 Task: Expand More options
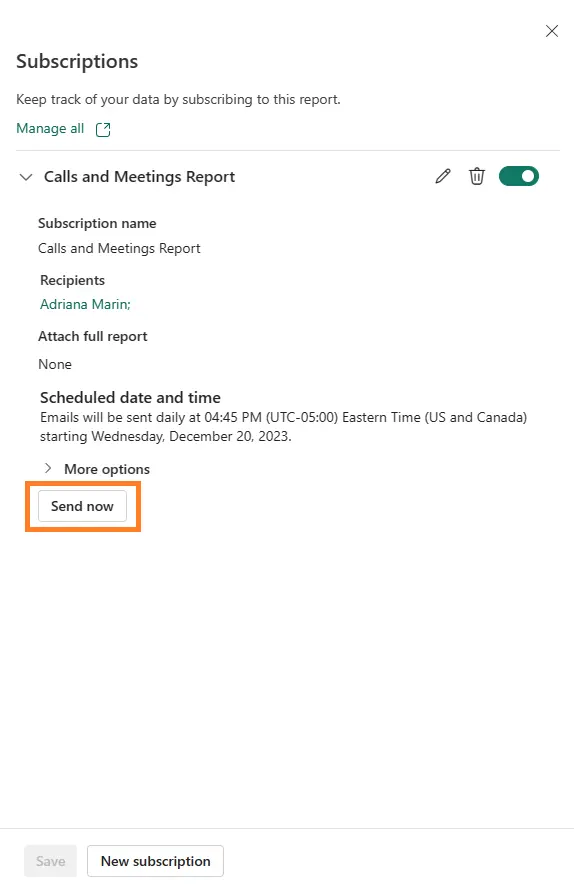tap(97, 469)
